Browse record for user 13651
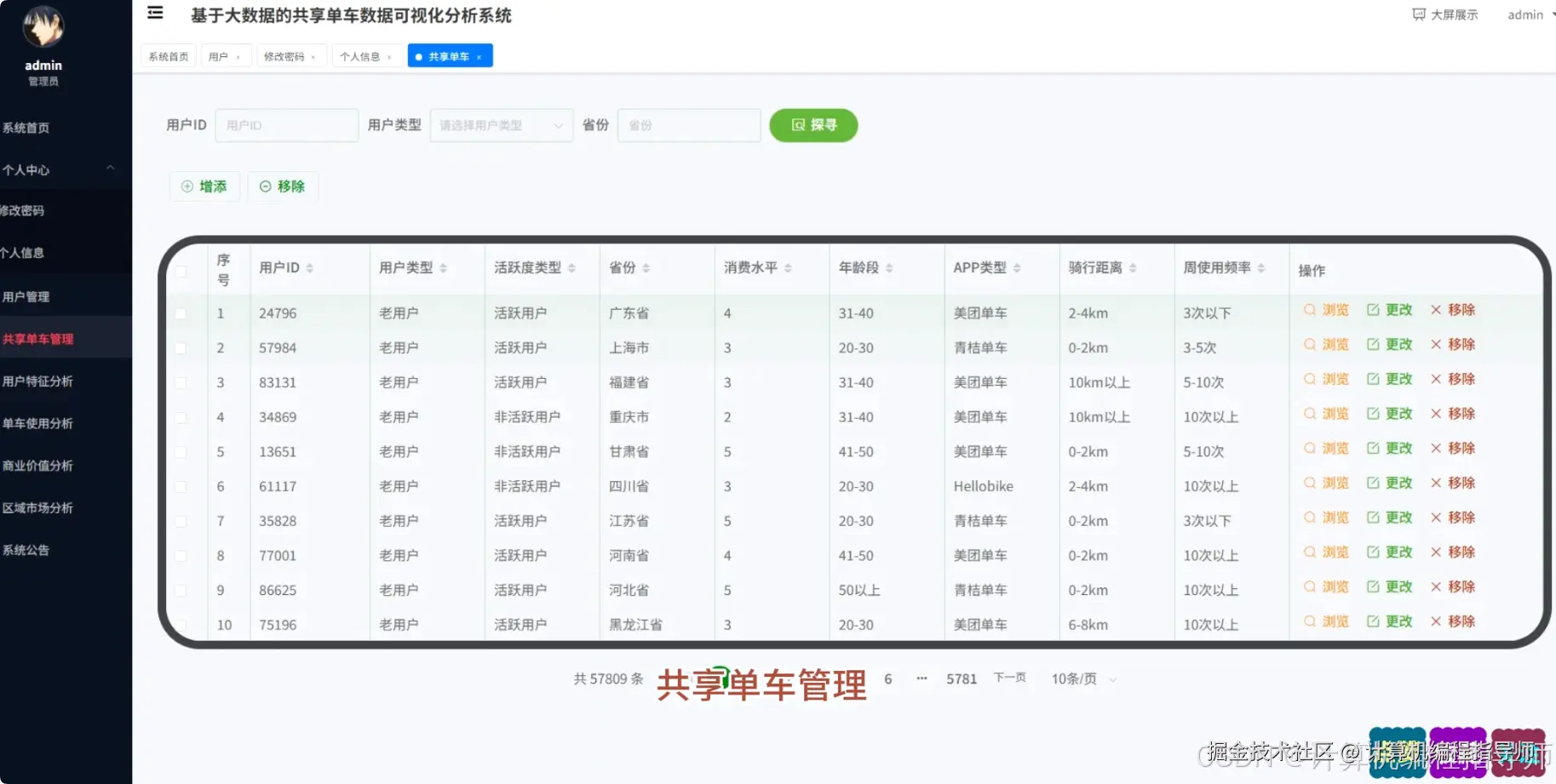 (x=1326, y=449)
